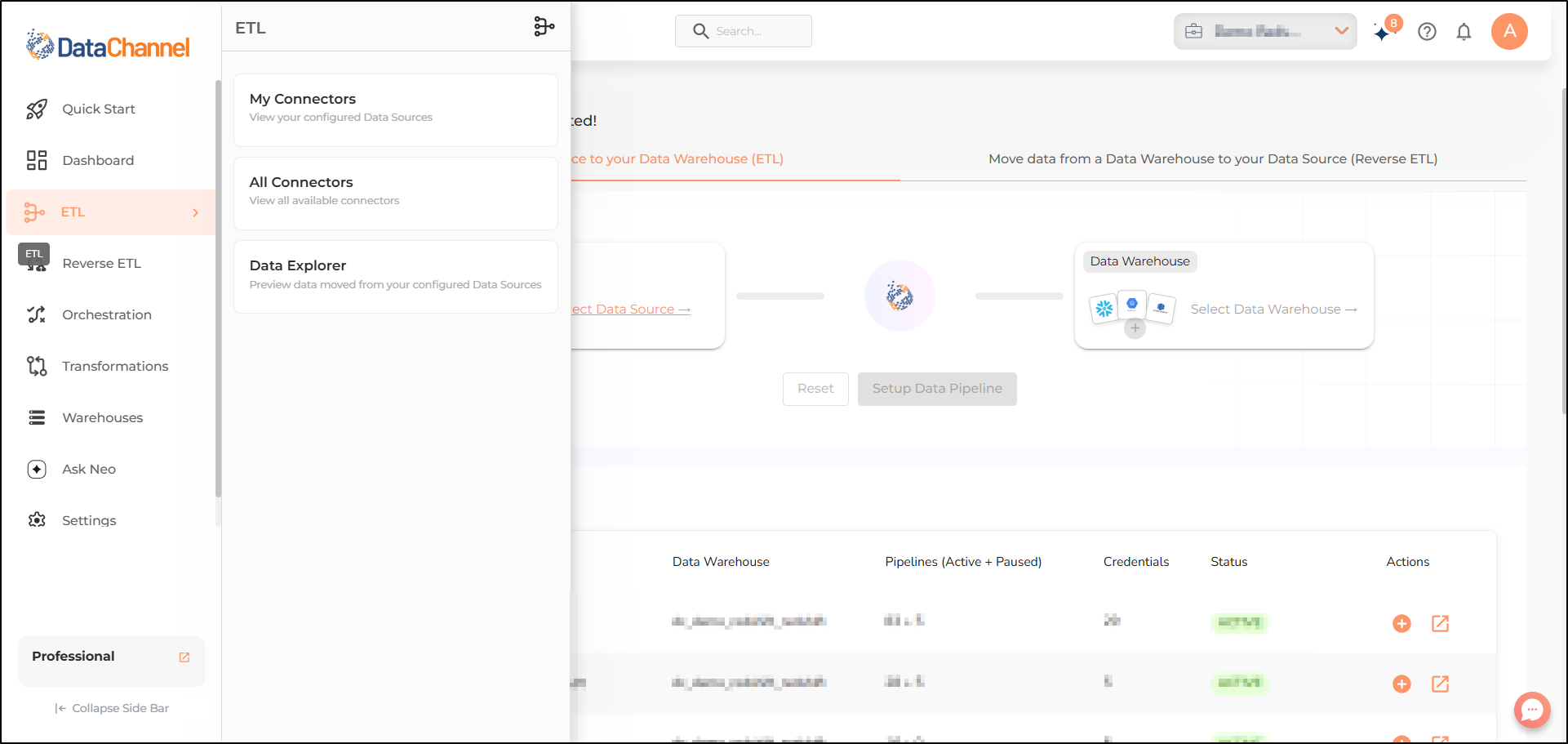Add pipeline in second table row
Image resolution: width=1568 pixels, height=744 pixels.
click(1401, 684)
